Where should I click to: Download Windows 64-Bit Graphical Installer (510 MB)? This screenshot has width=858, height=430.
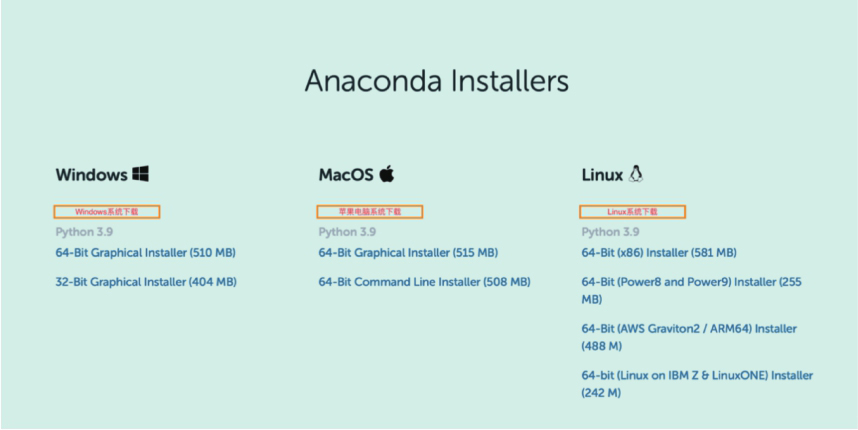[x=146, y=253]
